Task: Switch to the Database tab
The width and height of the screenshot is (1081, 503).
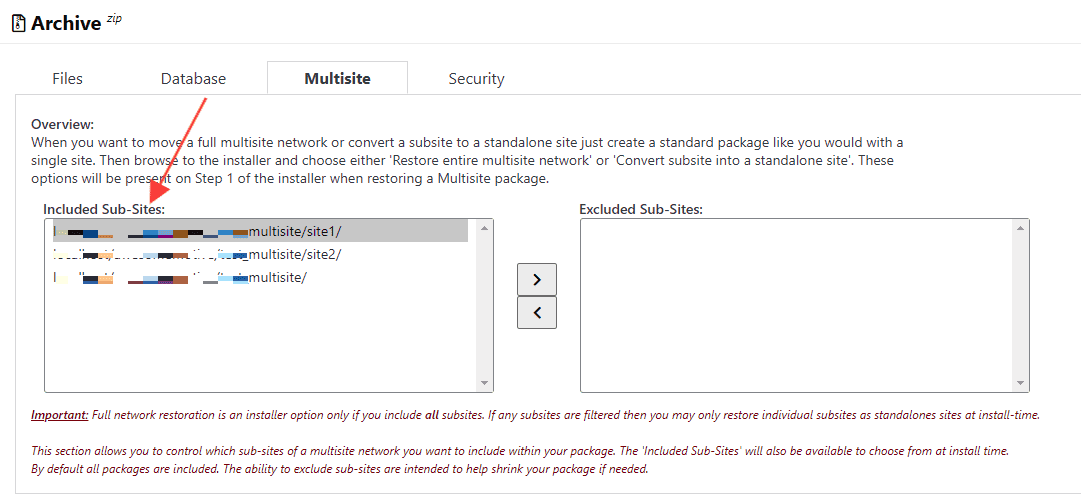Action: 193,79
